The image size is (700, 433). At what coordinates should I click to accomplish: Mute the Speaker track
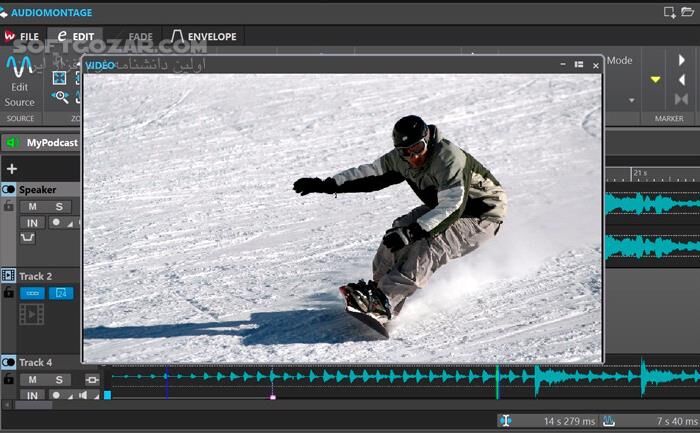33,206
